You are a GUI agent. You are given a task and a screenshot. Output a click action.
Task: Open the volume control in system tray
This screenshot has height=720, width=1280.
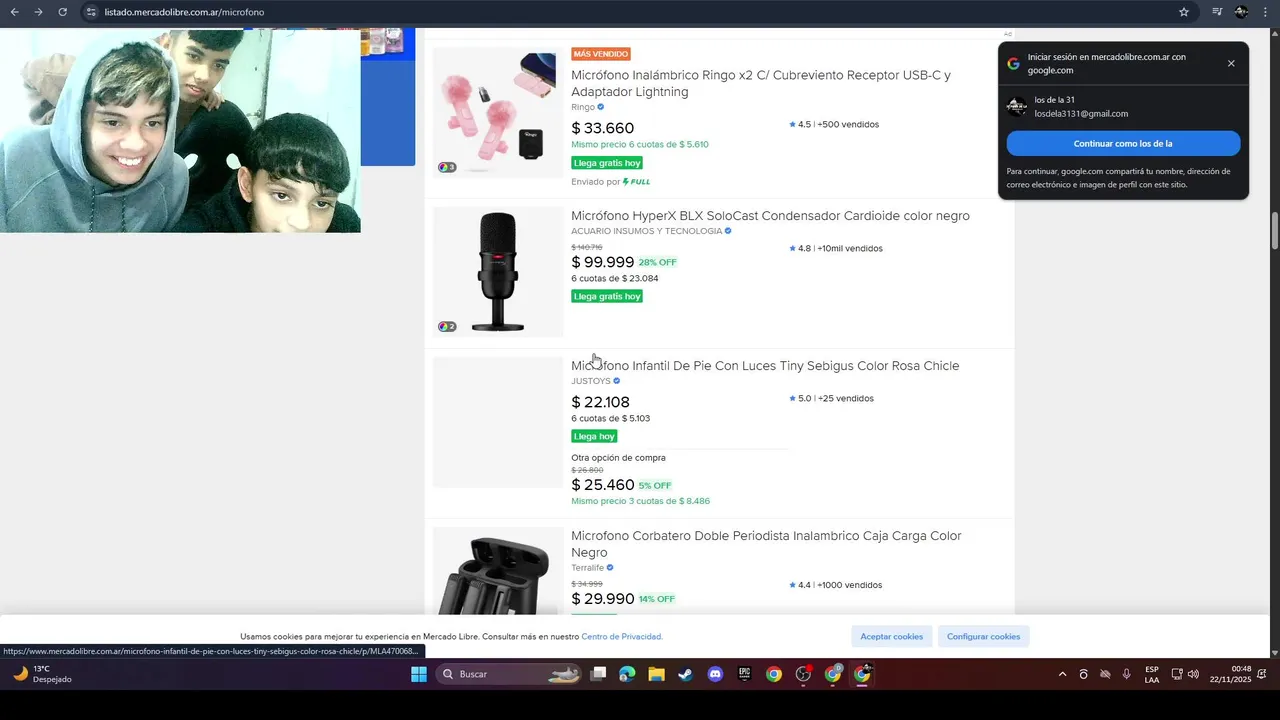tap(1193, 674)
